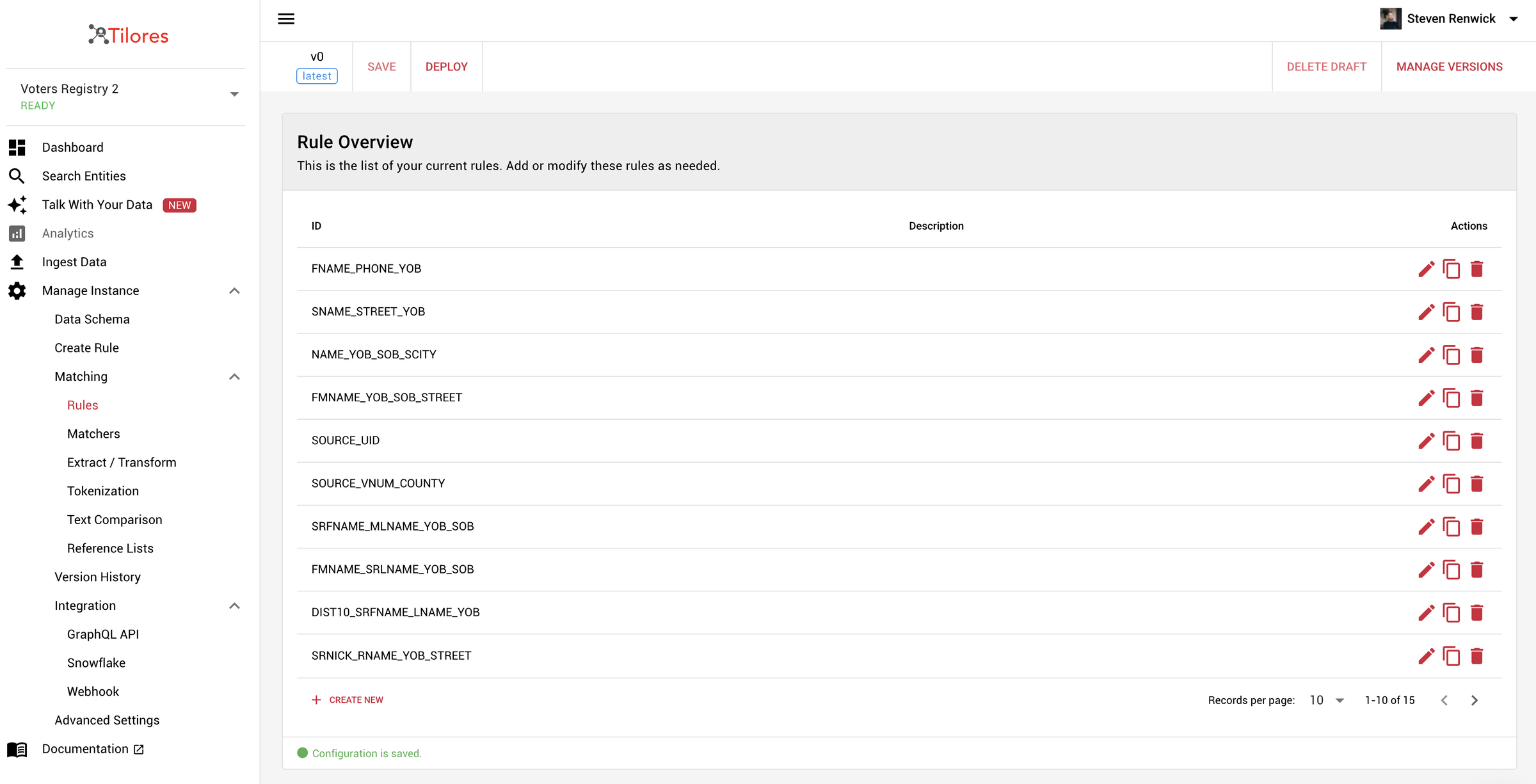The image size is (1536, 784).
Task: Go to next page of rules
Action: tap(1475, 700)
